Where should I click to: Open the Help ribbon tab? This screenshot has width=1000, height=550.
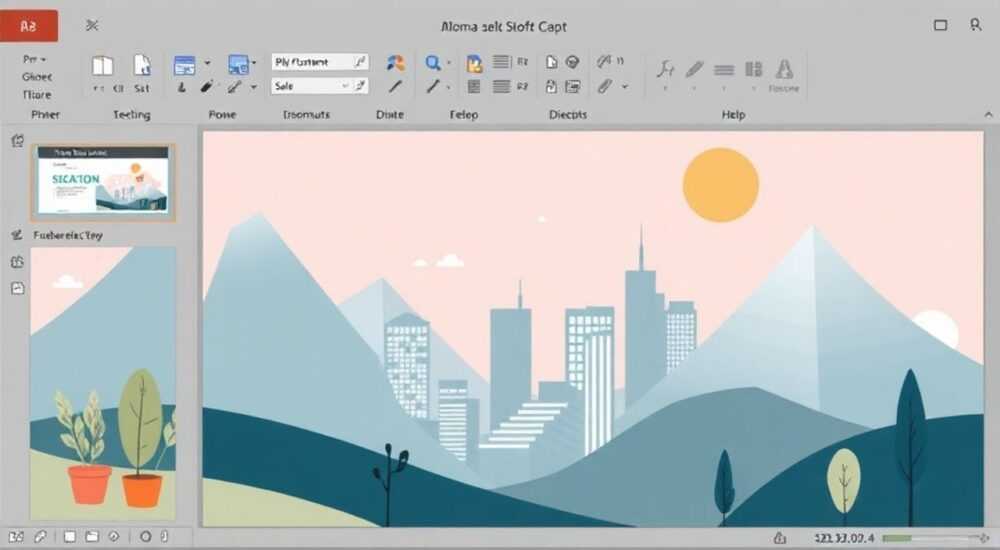click(733, 115)
